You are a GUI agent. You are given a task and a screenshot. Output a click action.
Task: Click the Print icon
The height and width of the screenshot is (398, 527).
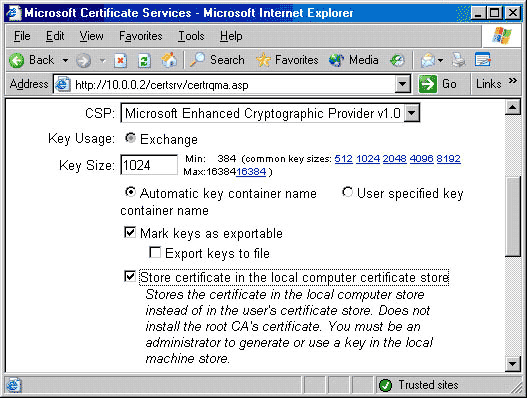pyautogui.click(x=458, y=60)
